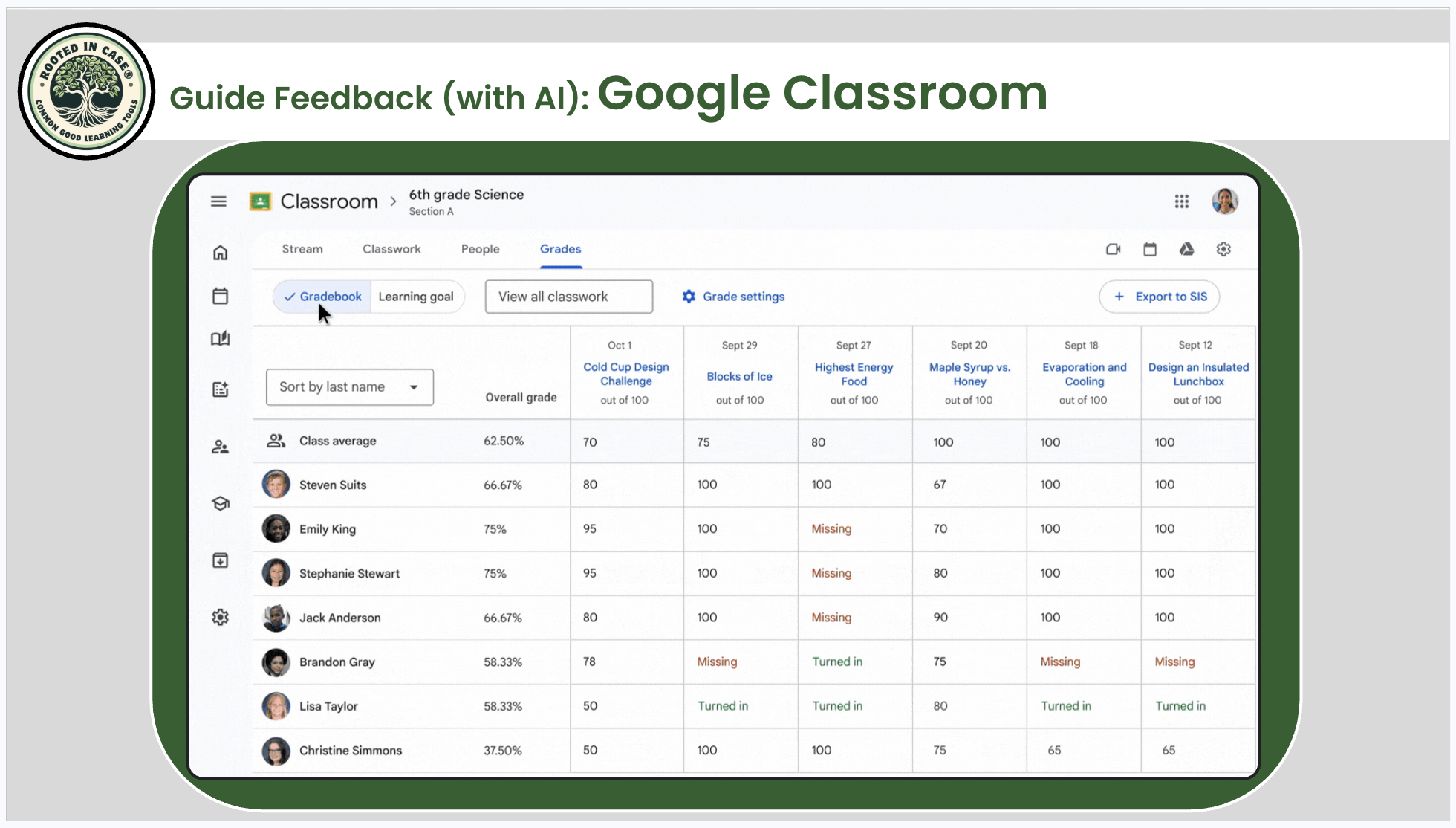Open Brandon Gray's profile photo
This screenshot has width=1456, height=828.
(x=276, y=662)
